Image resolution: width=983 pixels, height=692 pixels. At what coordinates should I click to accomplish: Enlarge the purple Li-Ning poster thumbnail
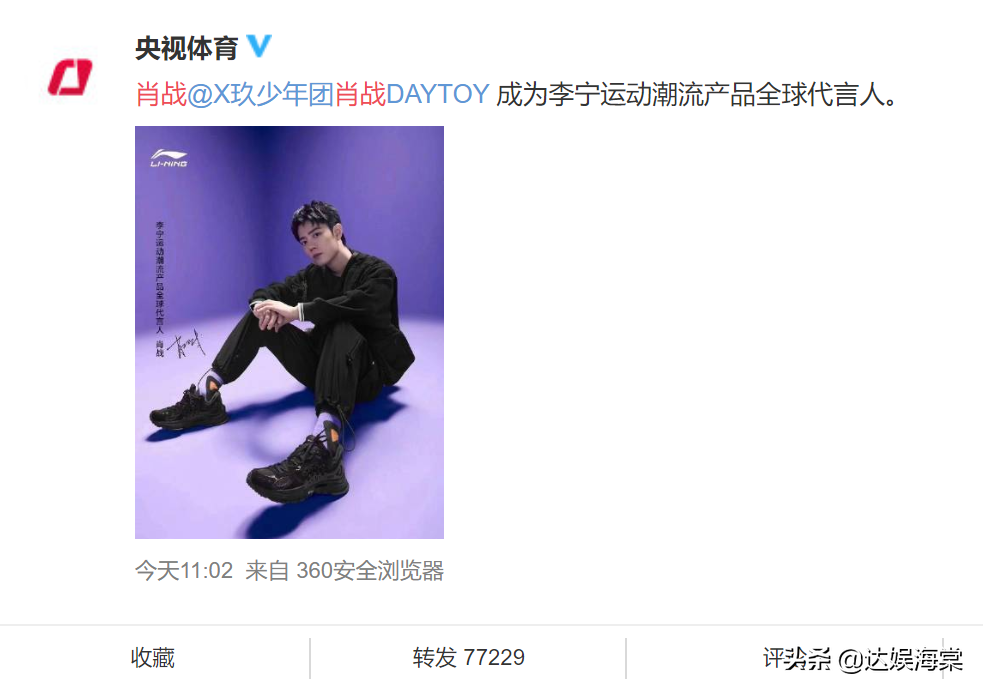coord(290,332)
